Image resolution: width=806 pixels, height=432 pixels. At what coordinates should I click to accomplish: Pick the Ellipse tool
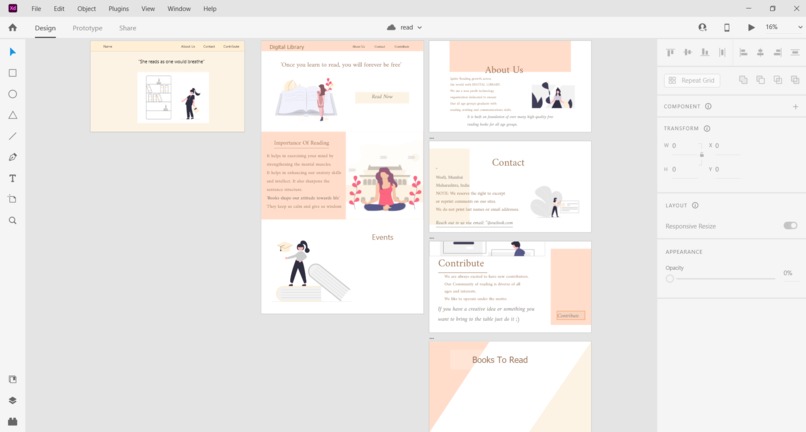point(13,94)
